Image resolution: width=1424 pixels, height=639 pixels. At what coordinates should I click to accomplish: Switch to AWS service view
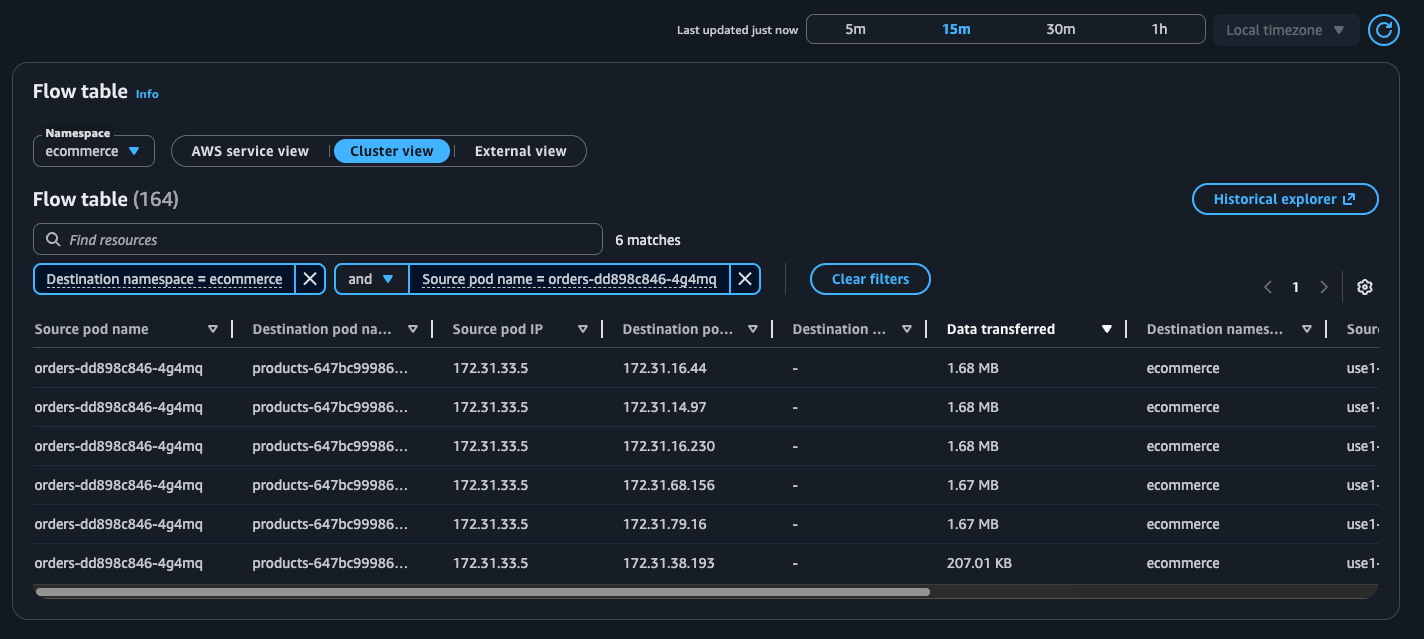tap(250, 151)
